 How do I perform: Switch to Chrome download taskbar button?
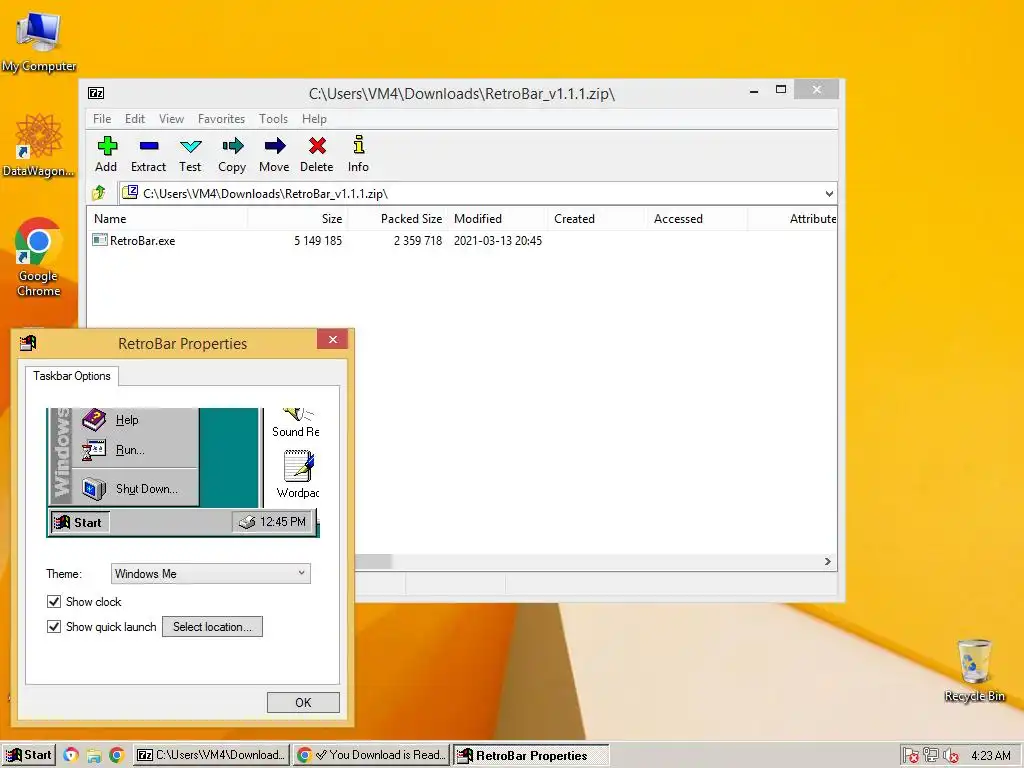coord(371,755)
